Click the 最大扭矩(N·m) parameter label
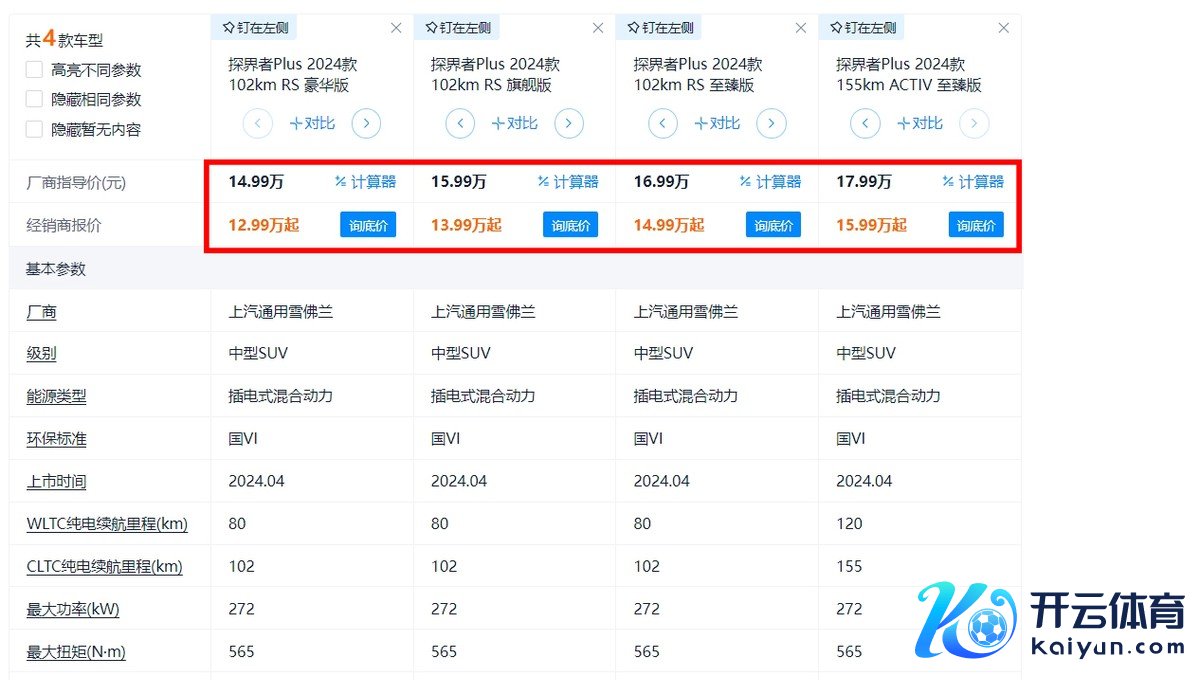This screenshot has width=1200, height=680. (76, 652)
